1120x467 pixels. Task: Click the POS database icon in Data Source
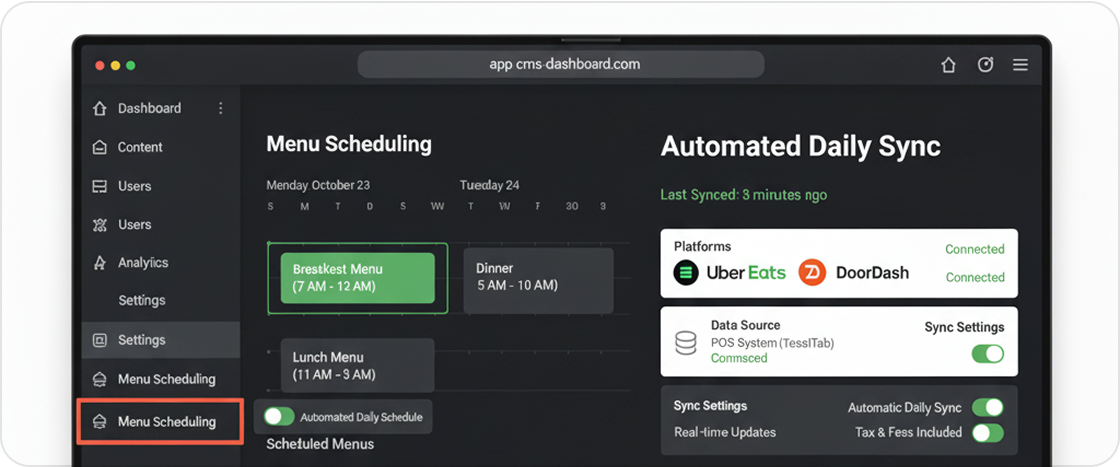(685, 343)
